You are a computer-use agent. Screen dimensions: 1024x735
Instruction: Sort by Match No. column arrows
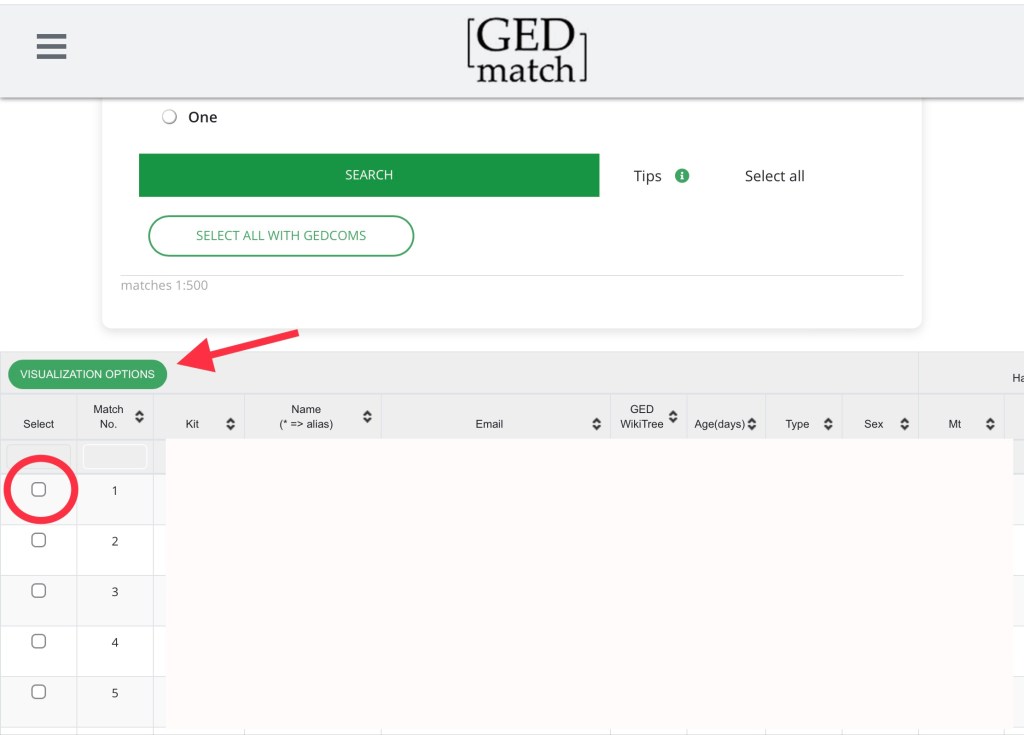pos(139,416)
